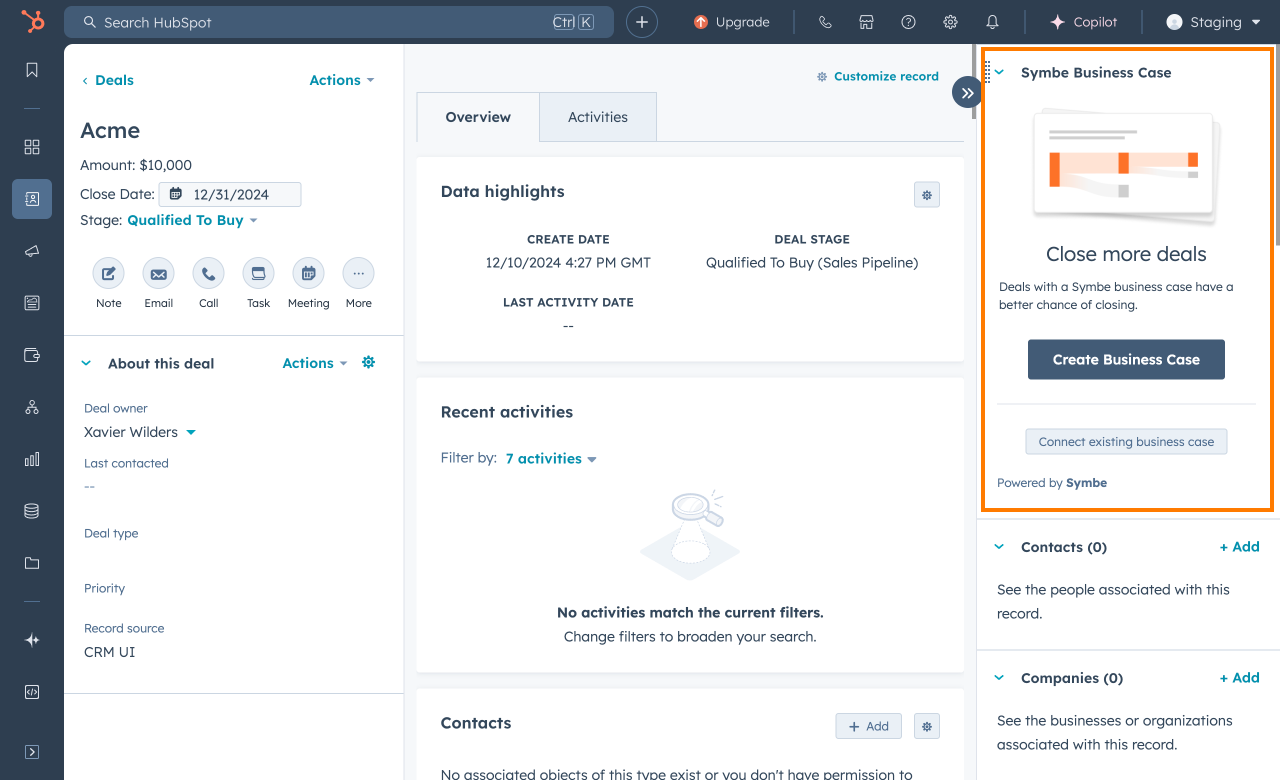Screen dimensions: 1280x780
Task: Add a company in the Companies sidebar card
Action: click(x=1240, y=678)
